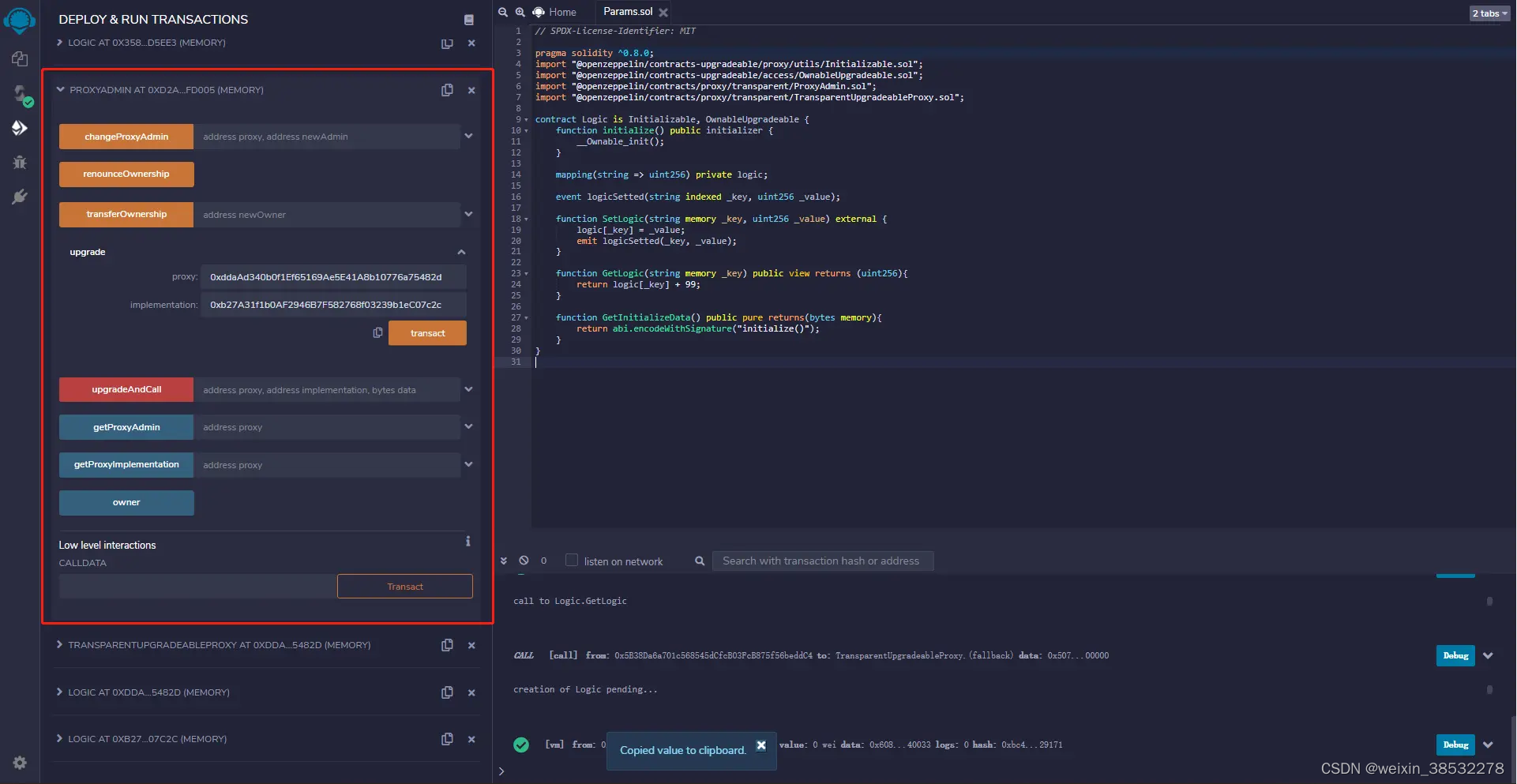Expand the successful vm transaction details
The height and width of the screenshot is (784, 1517).
click(x=1488, y=745)
